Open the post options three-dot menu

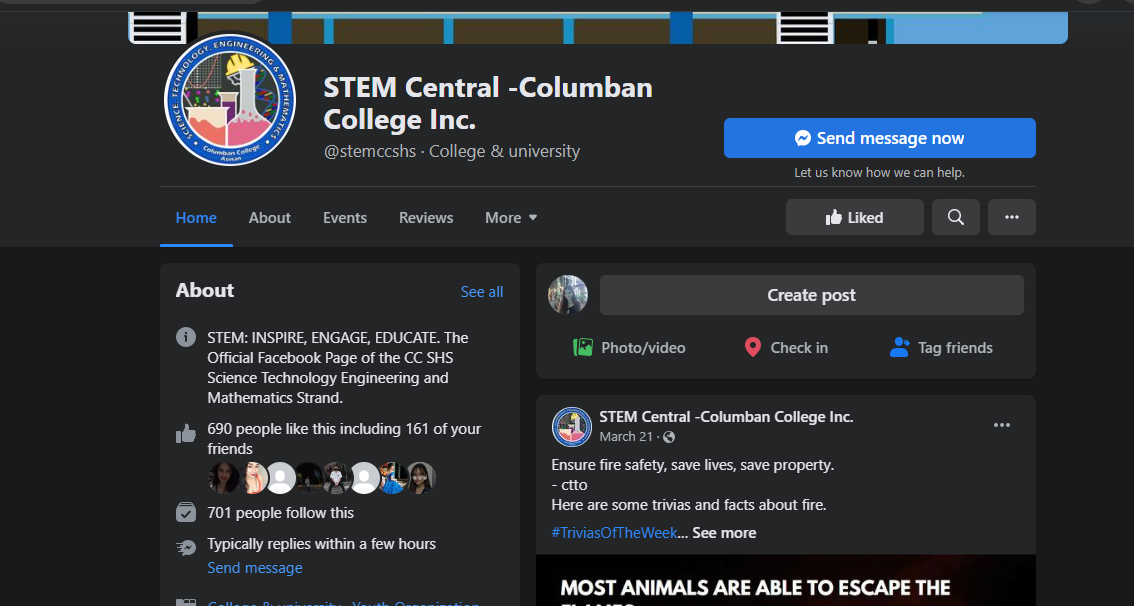tap(1001, 425)
